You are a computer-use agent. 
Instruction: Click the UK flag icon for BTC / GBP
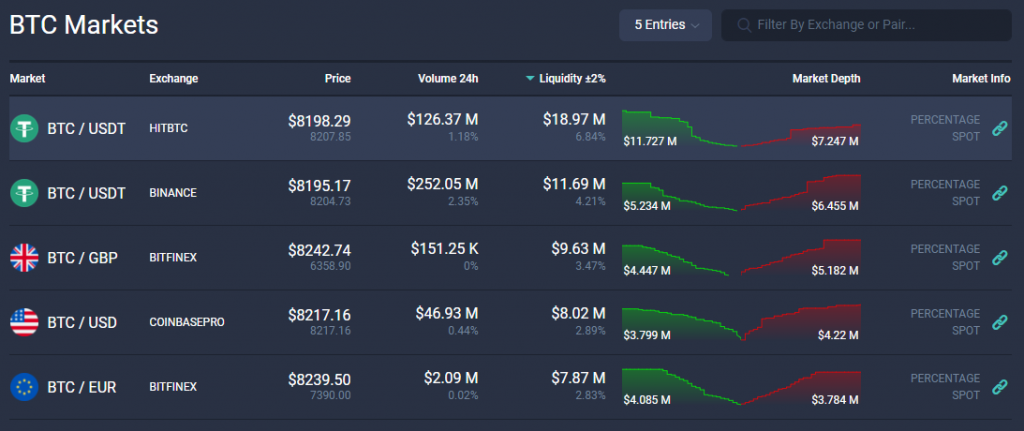point(24,258)
